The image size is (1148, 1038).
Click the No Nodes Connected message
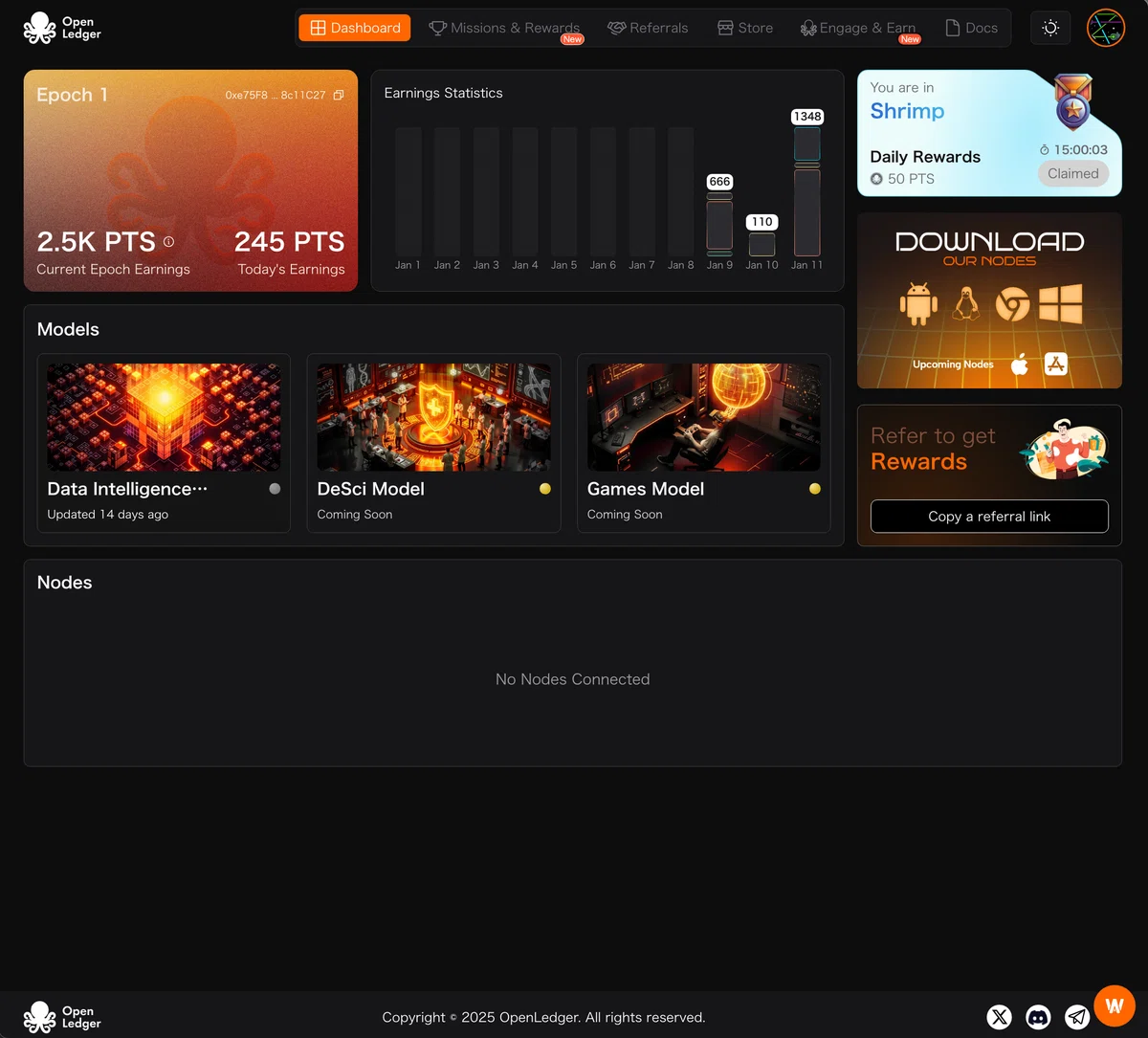click(572, 679)
